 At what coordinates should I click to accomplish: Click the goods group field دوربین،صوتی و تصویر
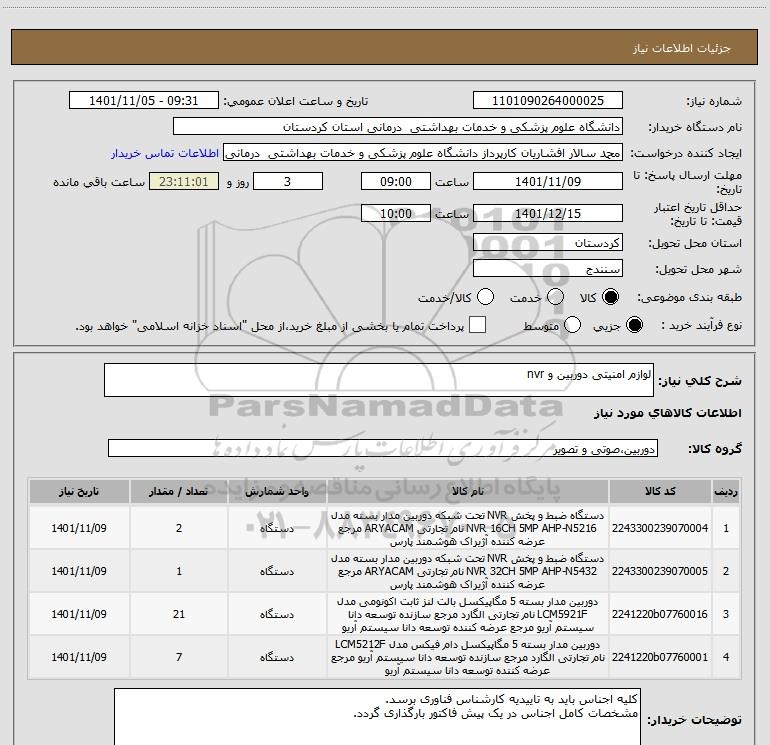(x=383, y=448)
